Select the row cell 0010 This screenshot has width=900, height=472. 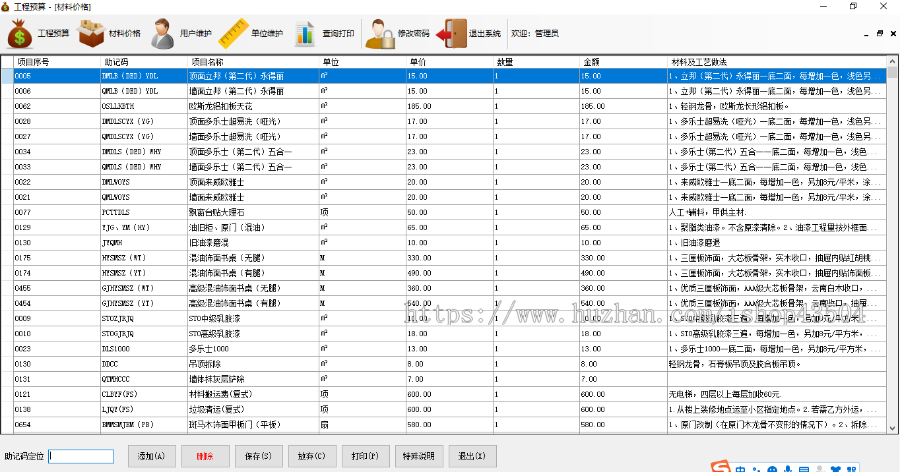[57, 334]
